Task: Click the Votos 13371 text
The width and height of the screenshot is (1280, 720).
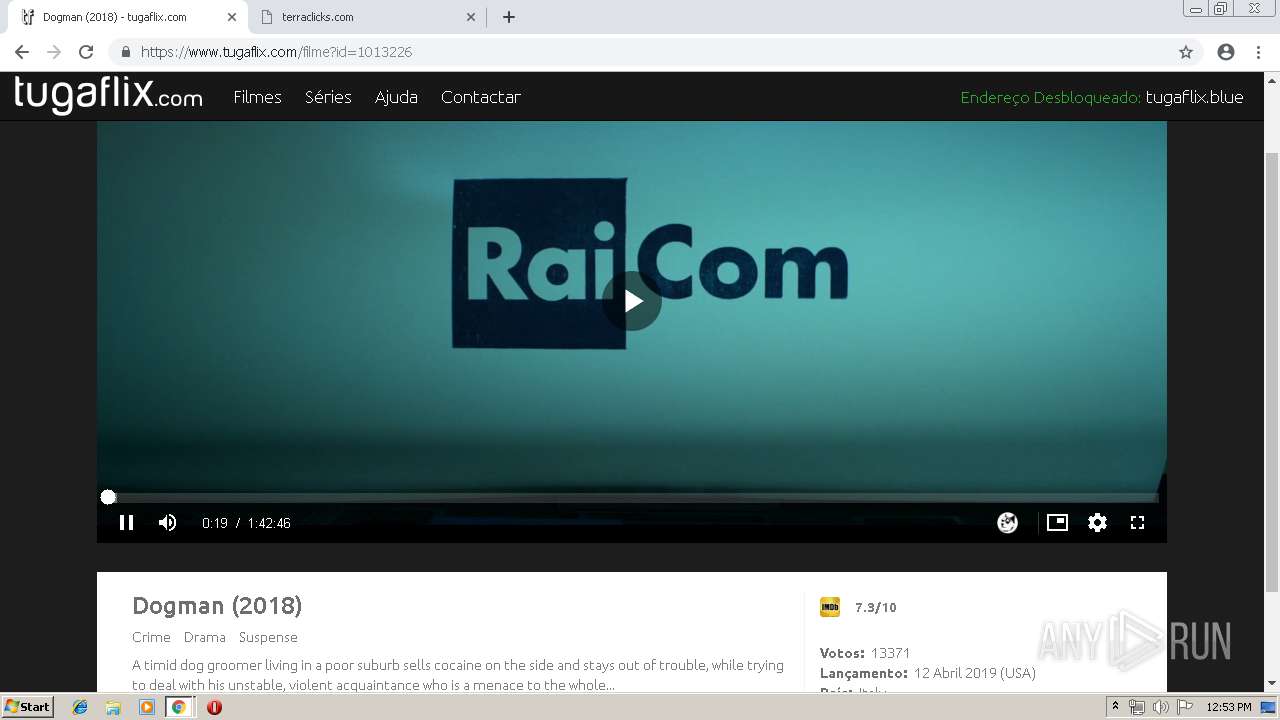Action: tap(865, 653)
